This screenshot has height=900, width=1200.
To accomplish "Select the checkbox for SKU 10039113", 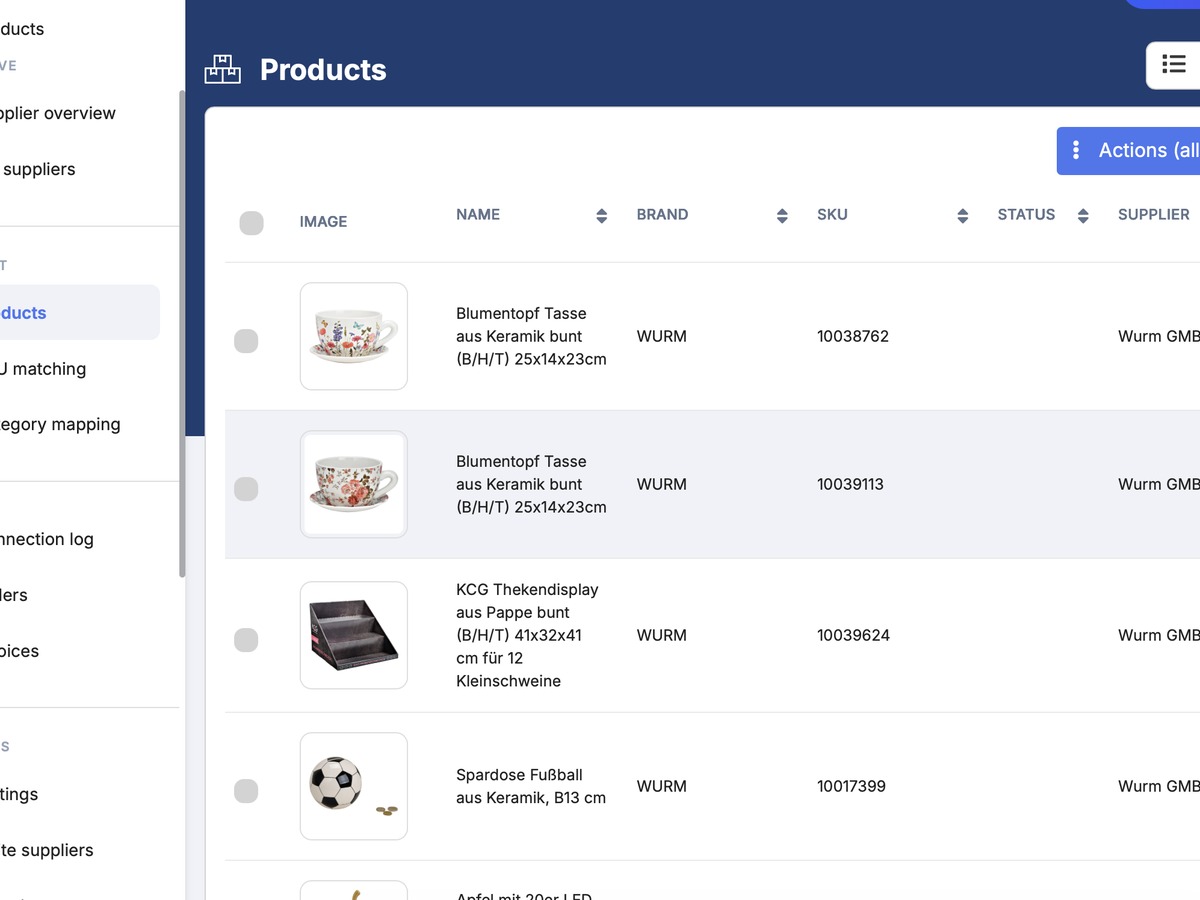I will point(246,489).
